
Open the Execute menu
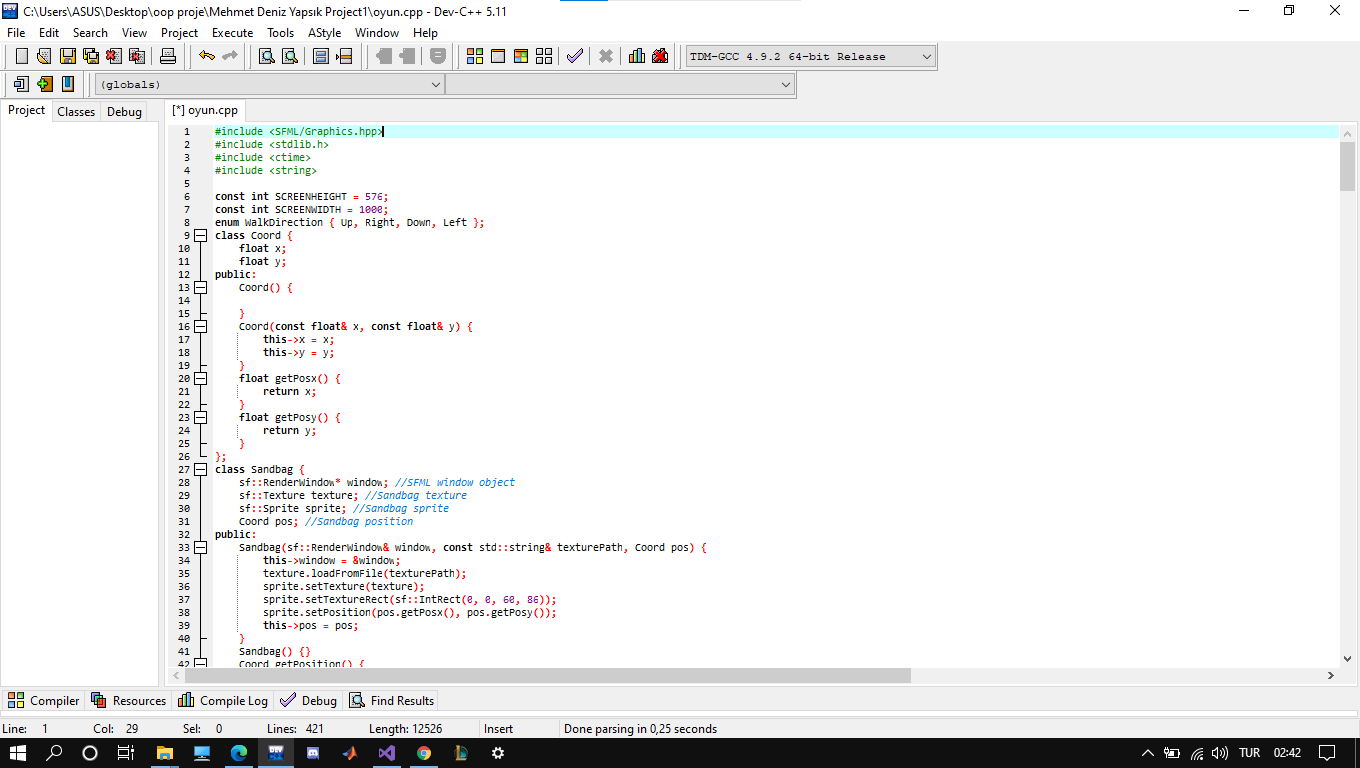tap(232, 32)
